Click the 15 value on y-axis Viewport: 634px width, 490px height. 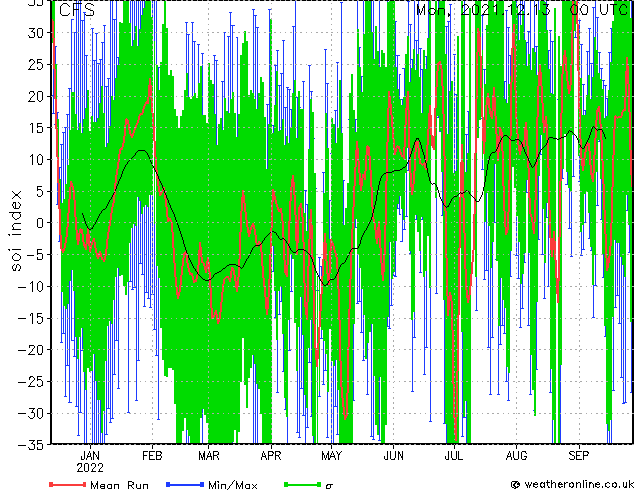point(35,128)
